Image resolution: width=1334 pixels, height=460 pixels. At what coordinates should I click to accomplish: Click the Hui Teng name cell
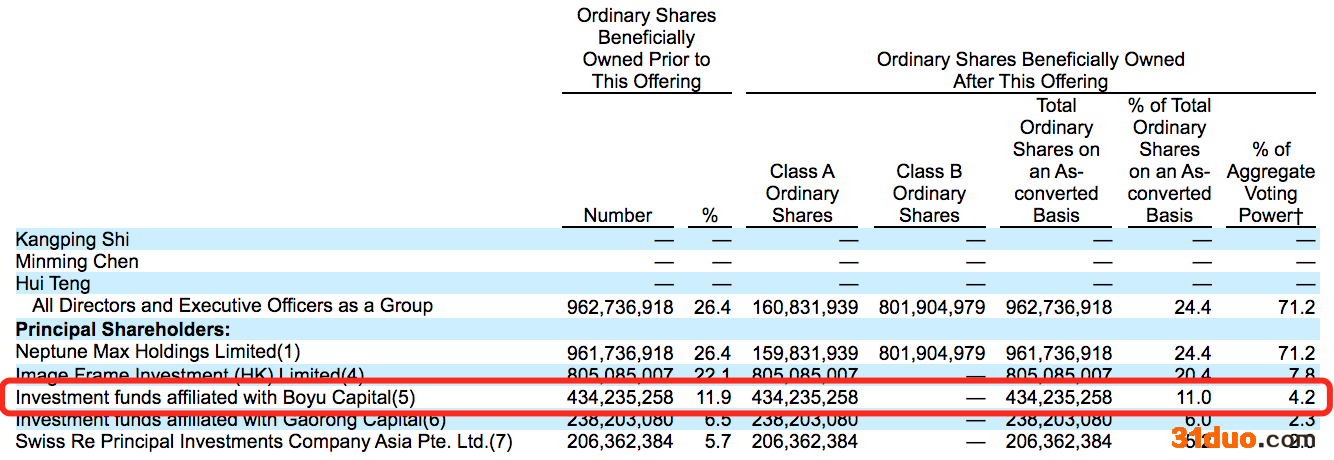[52, 284]
